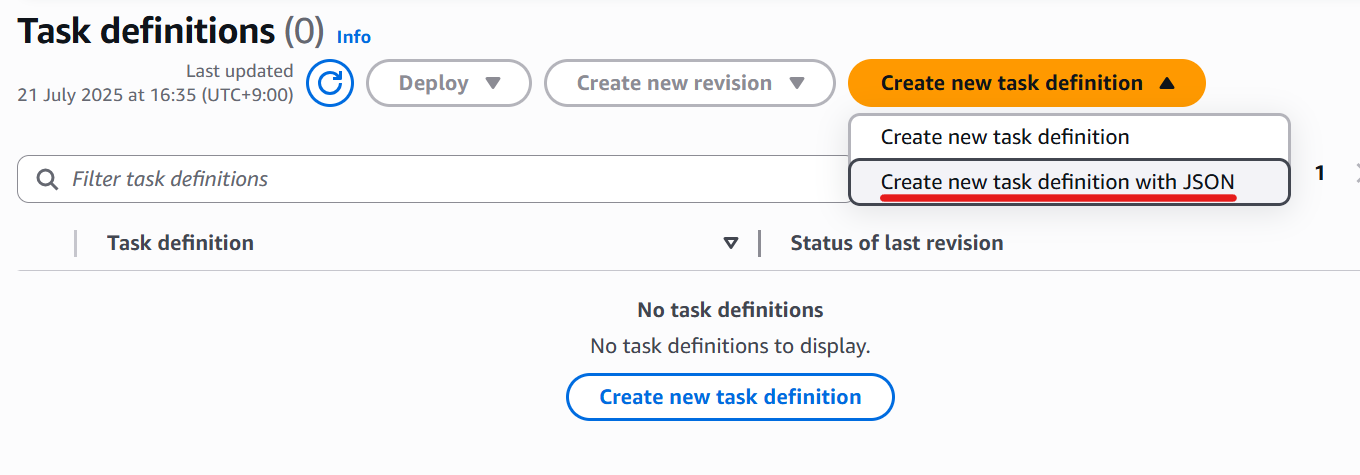The height and width of the screenshot is (475, 1360).
Task: Click the refresh task definitions icon
Action: point(330,83)
